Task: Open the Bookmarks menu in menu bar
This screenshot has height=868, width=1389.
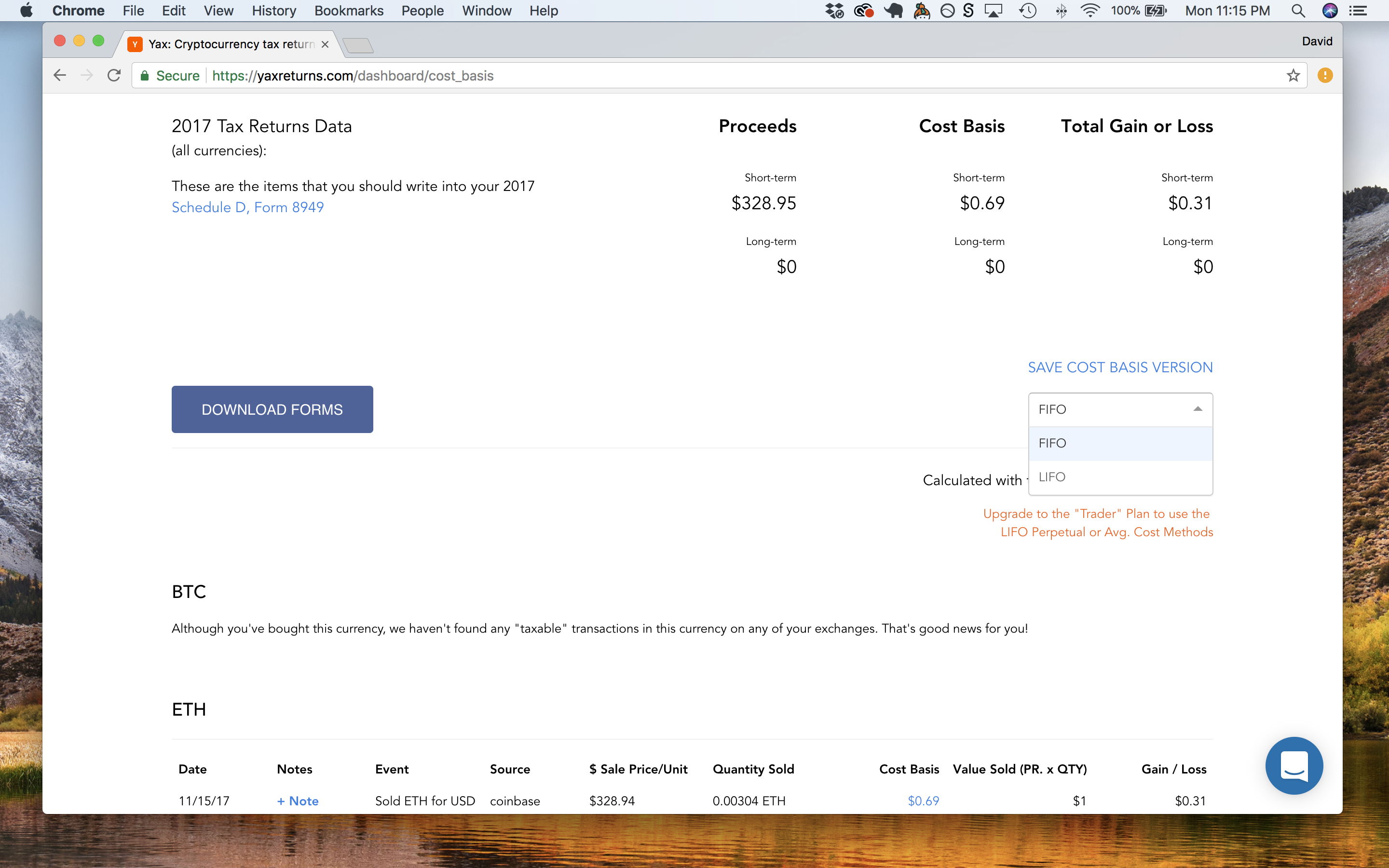Action: pyautogui.click(x=348, y=11)
